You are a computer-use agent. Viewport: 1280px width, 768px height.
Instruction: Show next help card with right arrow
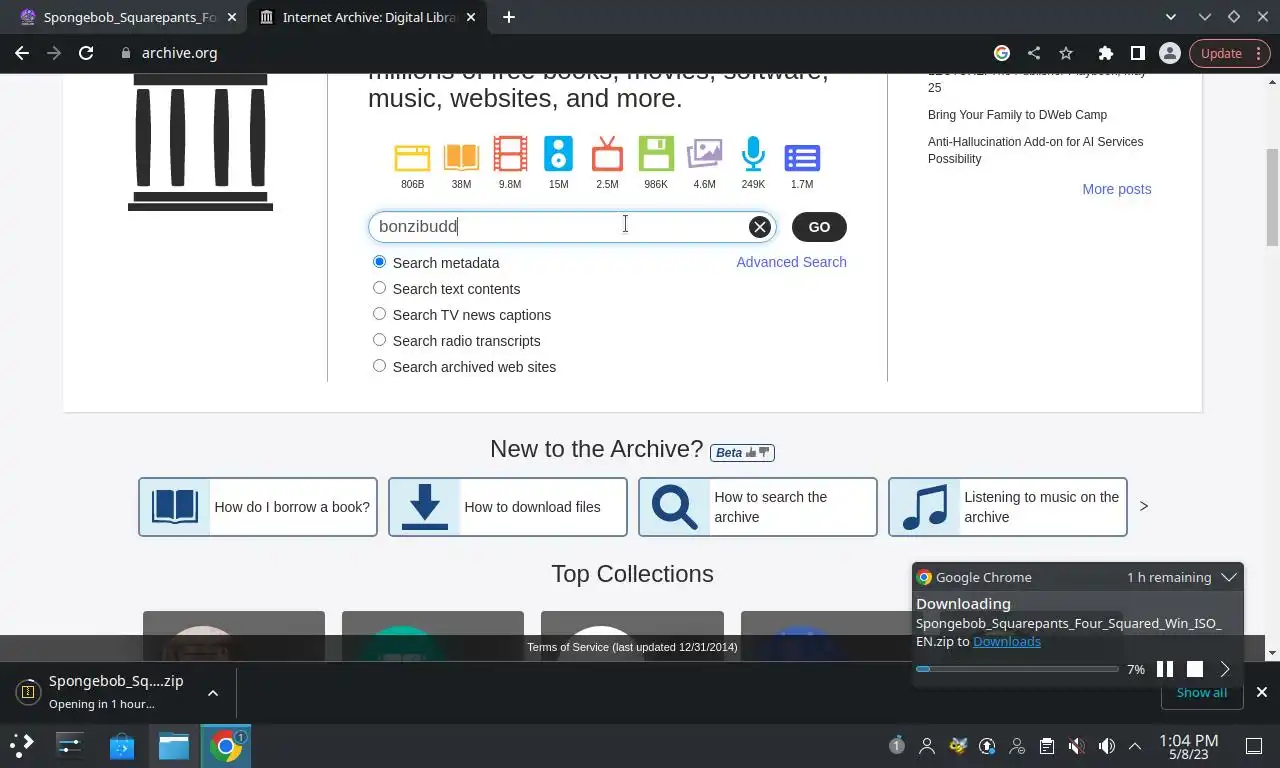(x=1144, y=506)
